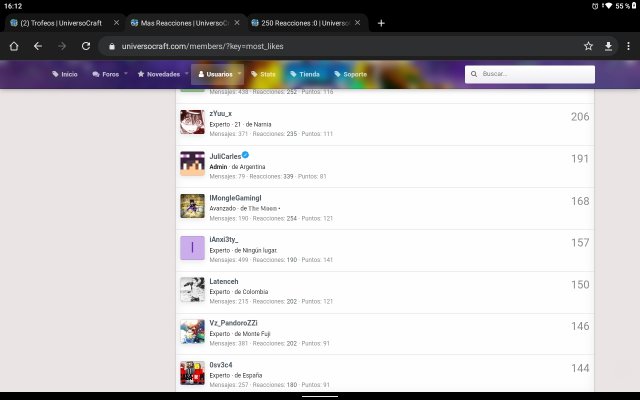Open a new tab with plus icon
The width and height of the screenshot is (640, 400).
[x=381, y=23]
